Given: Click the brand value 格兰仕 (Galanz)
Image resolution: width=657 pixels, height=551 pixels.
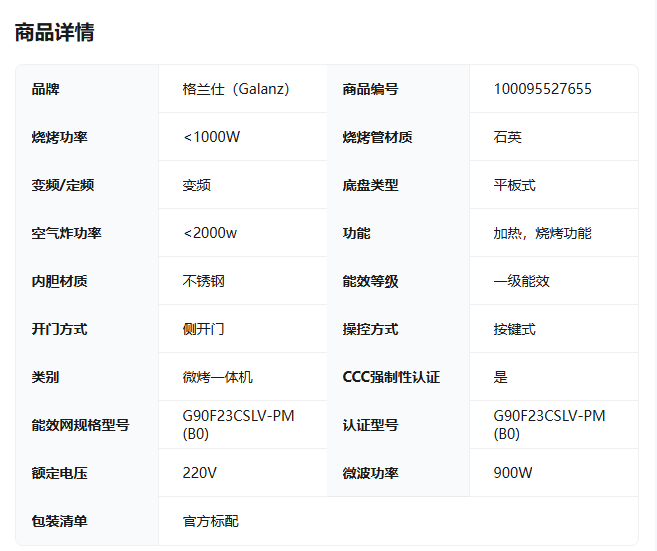Looking at the screenshot, I should tap(236, 89).
